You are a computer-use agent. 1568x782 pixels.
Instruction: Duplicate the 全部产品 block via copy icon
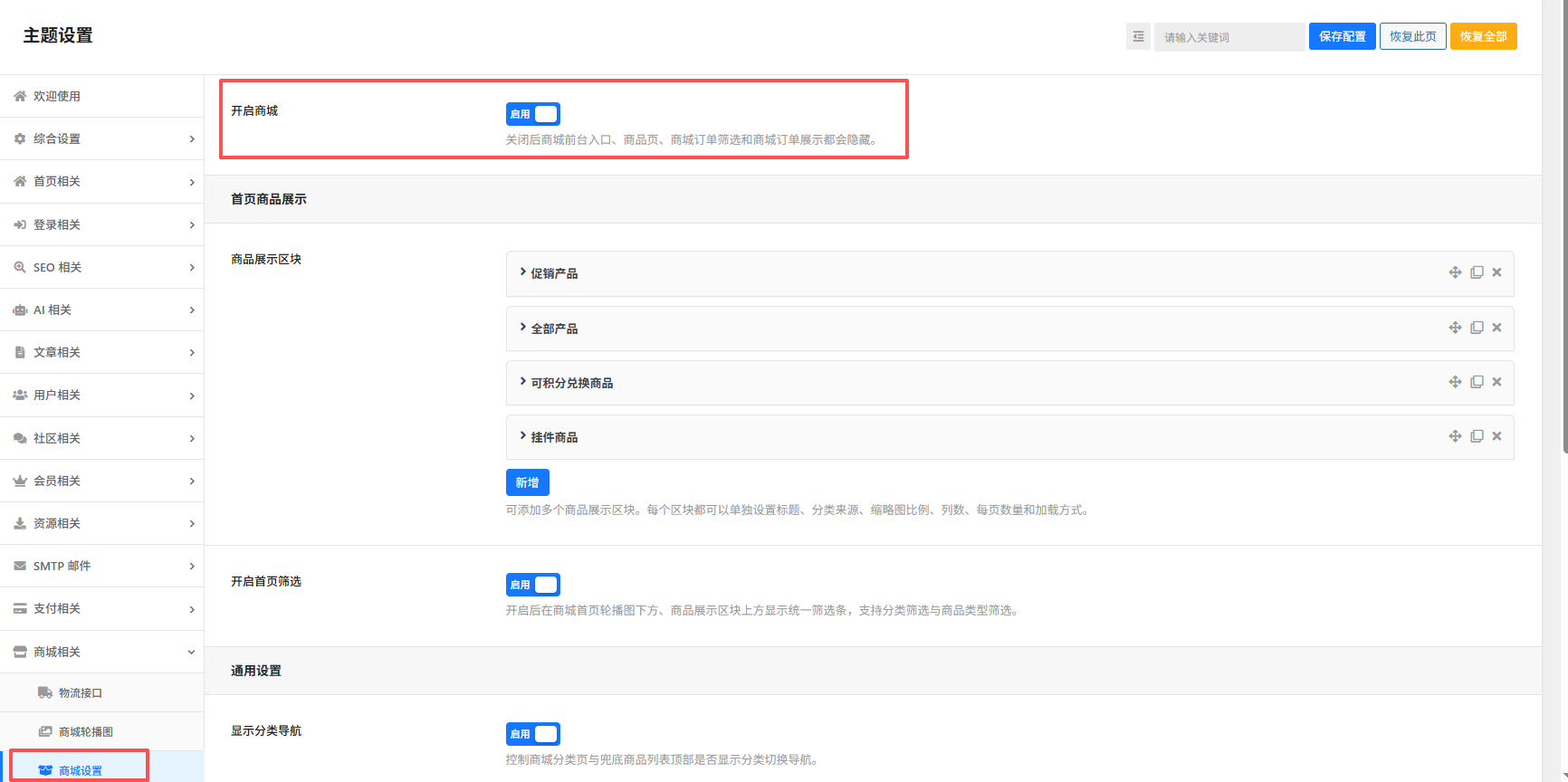pos(1477,328)
